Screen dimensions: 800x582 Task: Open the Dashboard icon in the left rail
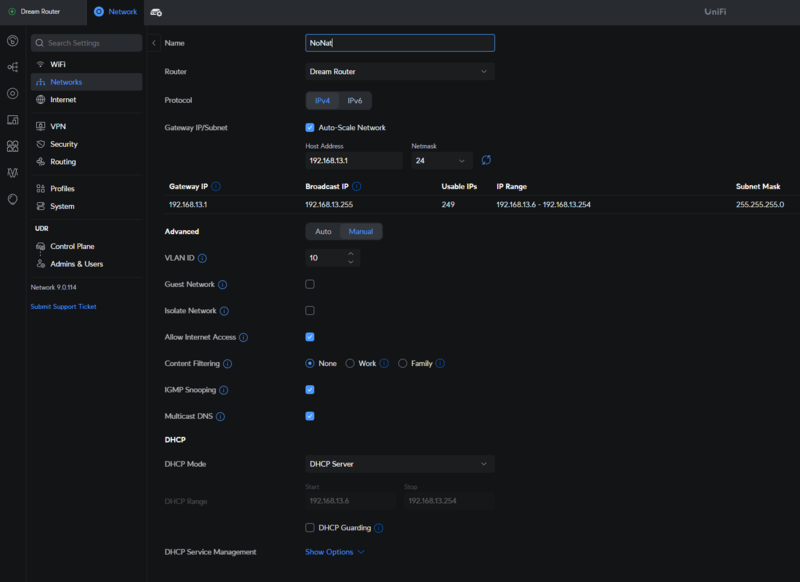[13, 41]
